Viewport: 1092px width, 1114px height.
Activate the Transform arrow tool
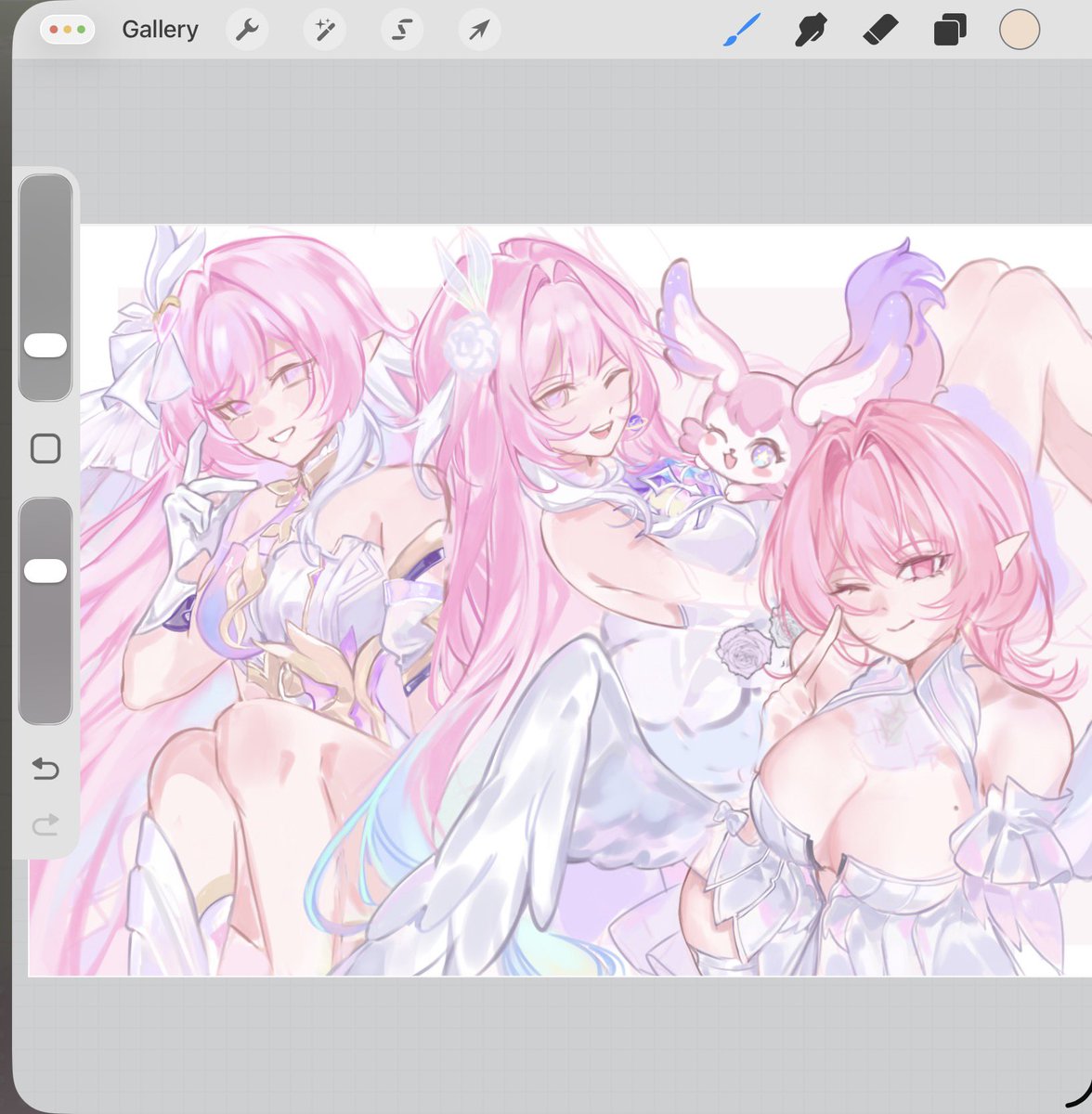[479, 31]
